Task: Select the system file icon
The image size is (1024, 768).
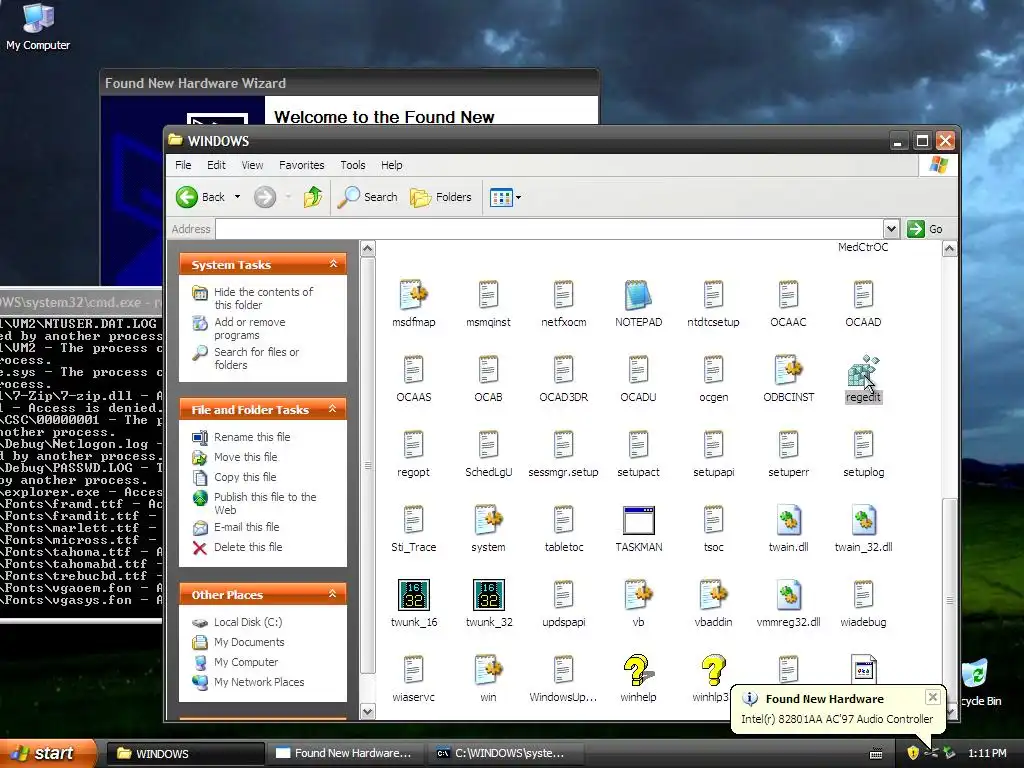Action: pyautogui.click(x=488, y=520)
